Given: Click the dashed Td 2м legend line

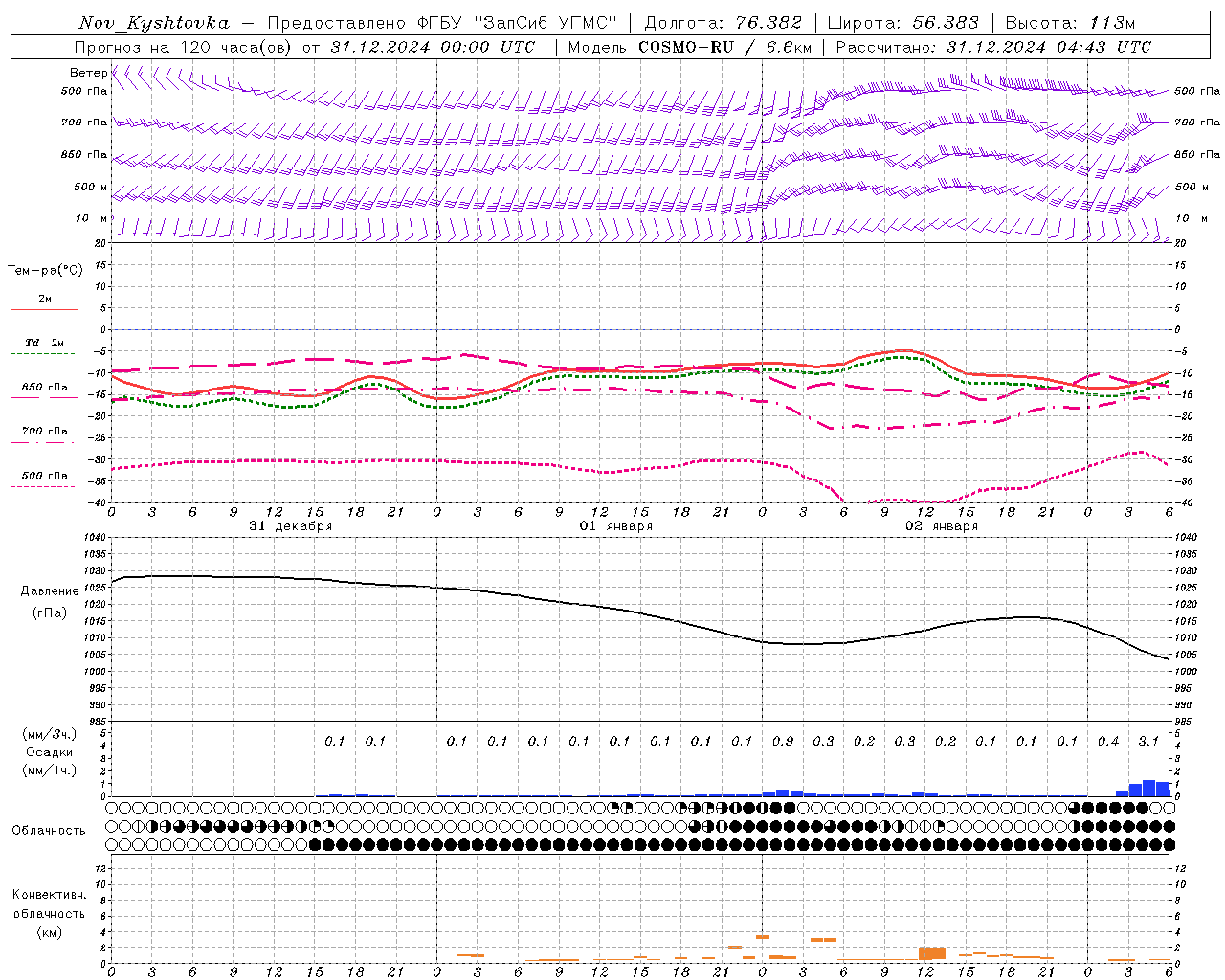Looking at the screenshot, I should pos(43,354).
